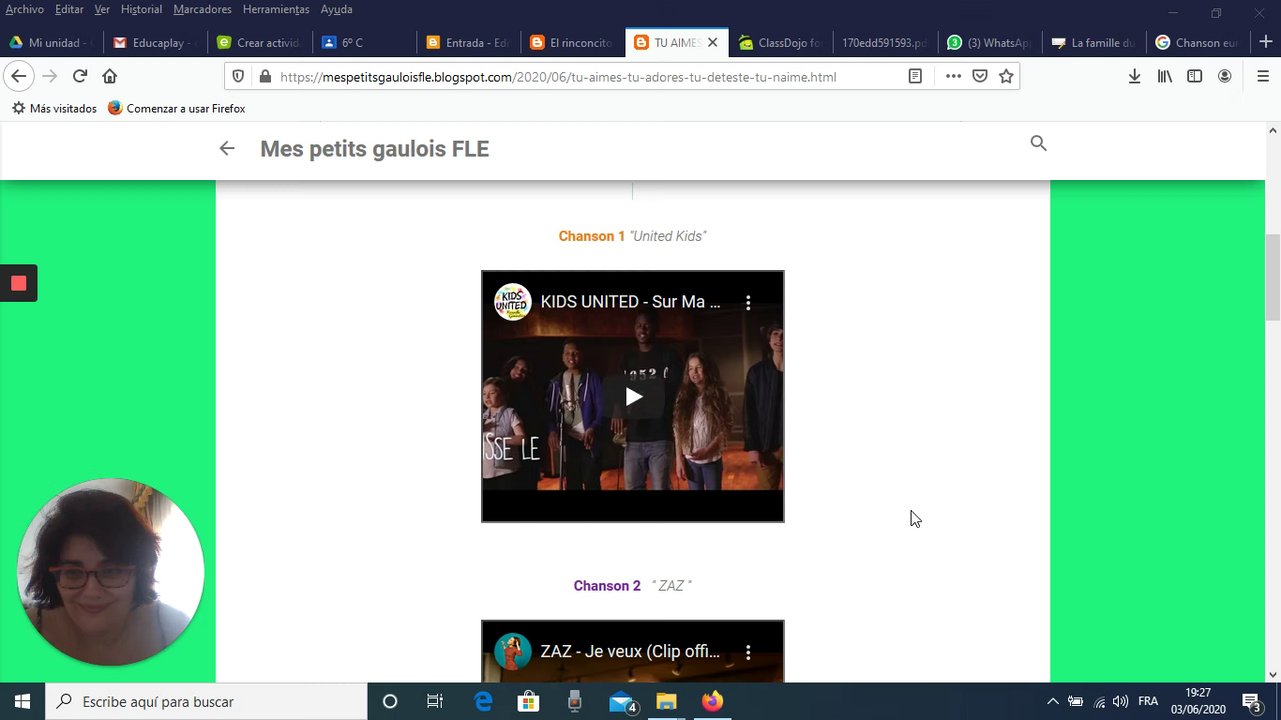Viewport: 1281px width, 720px height.
Task: Open the Firefox hamburger menu
Action: pos(1263,76)
